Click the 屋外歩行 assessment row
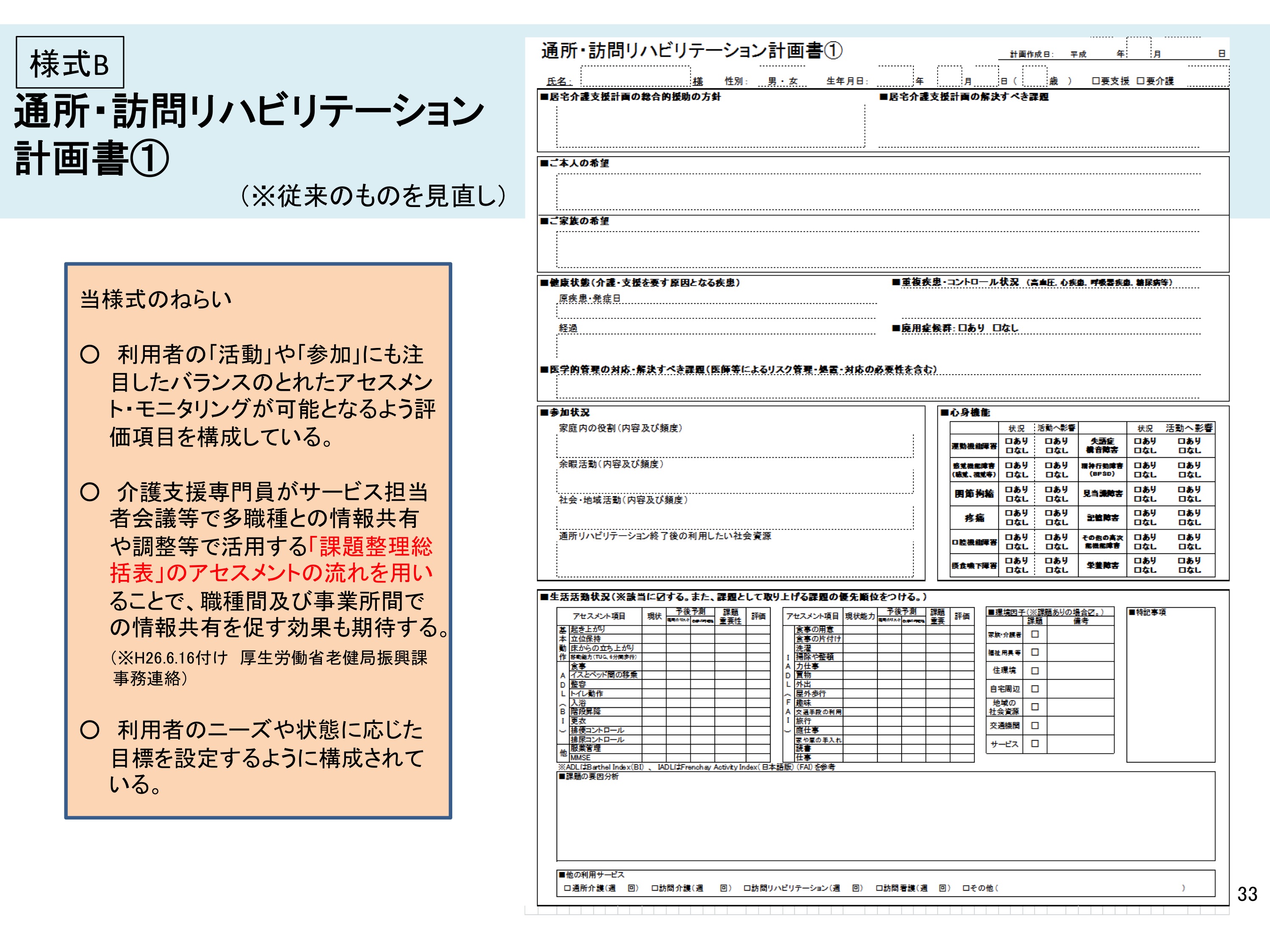 click(x=884, y=694)
